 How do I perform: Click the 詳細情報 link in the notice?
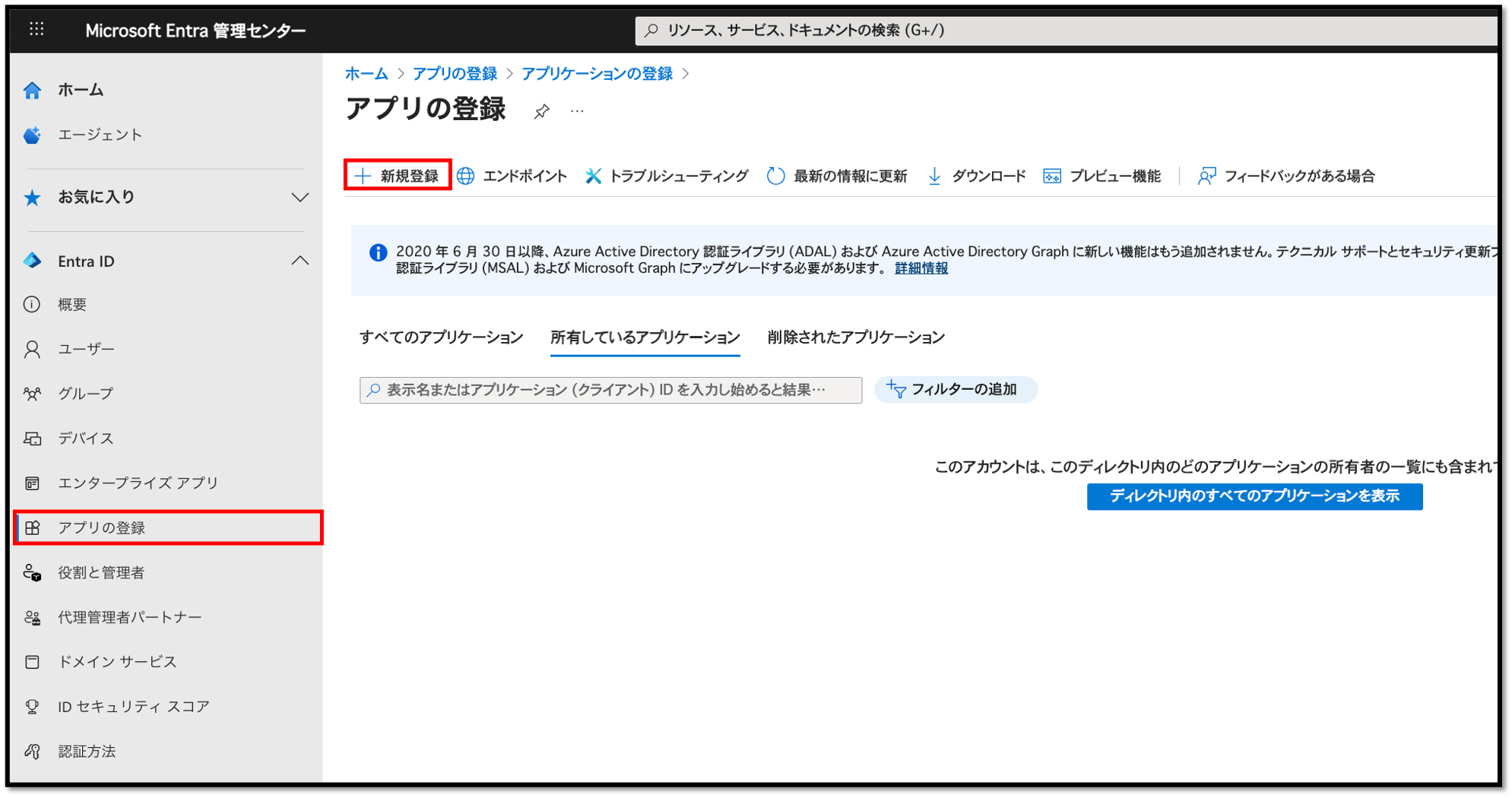(920, 268)
